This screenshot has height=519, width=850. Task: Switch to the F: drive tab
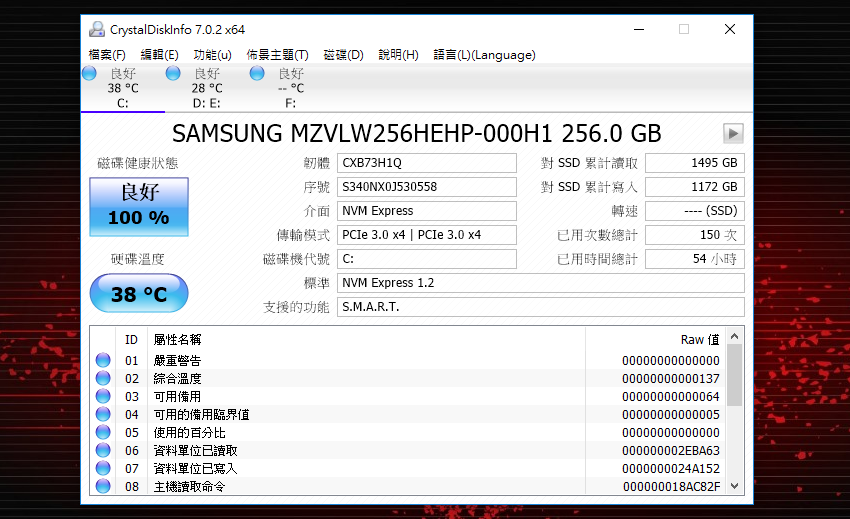291,88
